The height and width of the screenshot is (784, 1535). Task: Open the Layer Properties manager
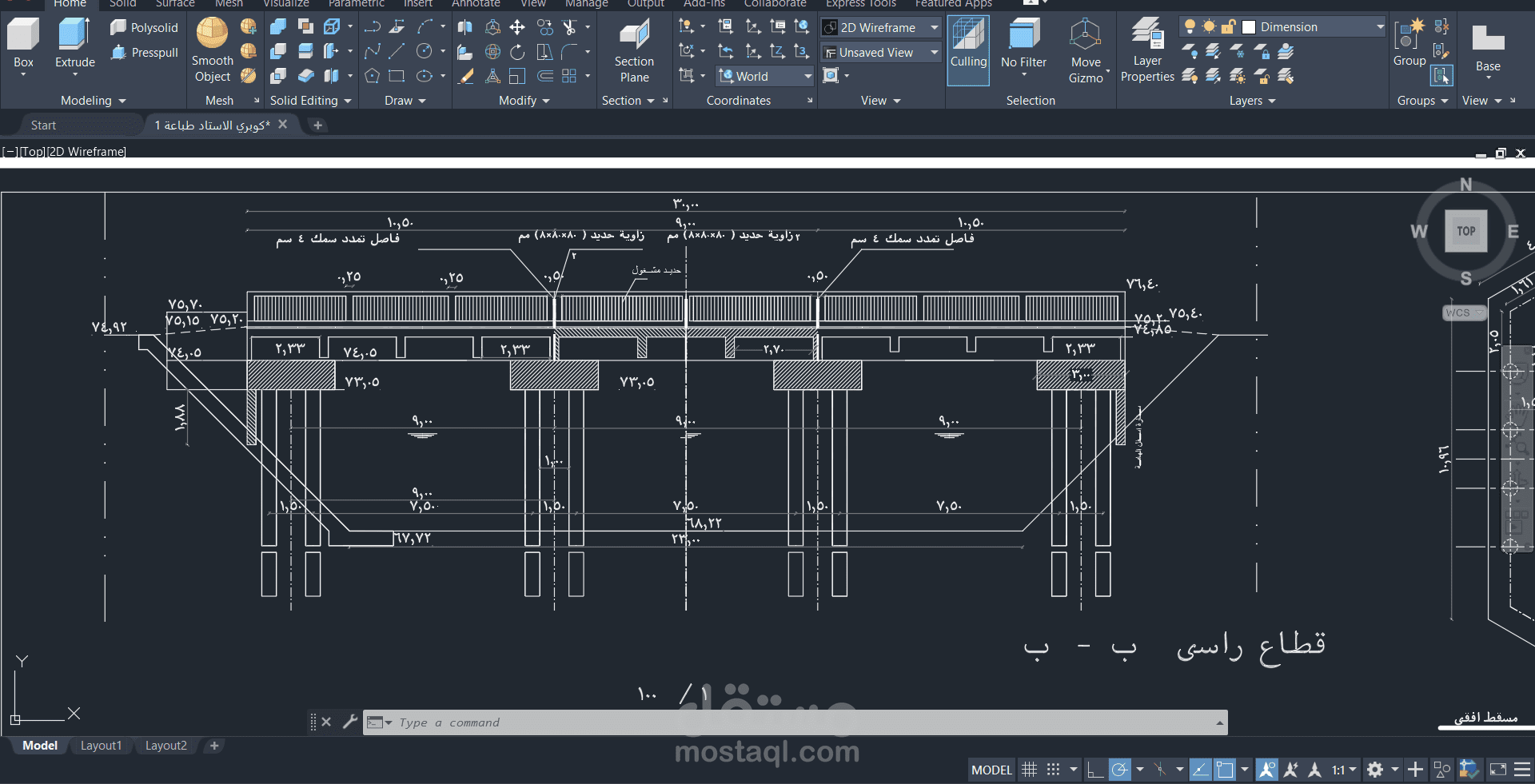[x=1147, y=50]
